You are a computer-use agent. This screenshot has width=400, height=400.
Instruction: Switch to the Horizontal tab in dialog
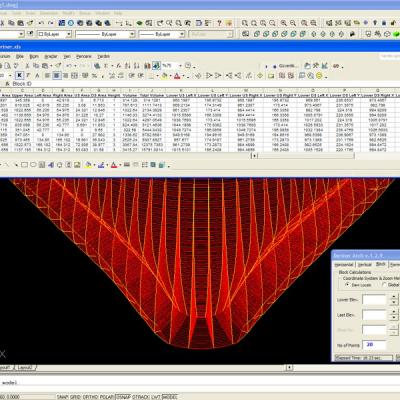(x=344, y=264)
